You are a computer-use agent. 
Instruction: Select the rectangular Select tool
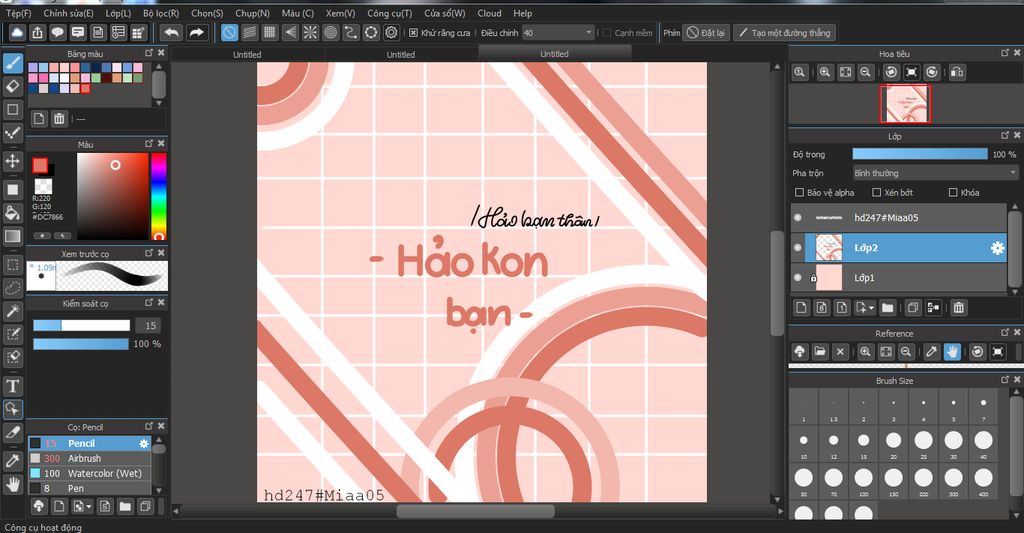tap(12, 265)
